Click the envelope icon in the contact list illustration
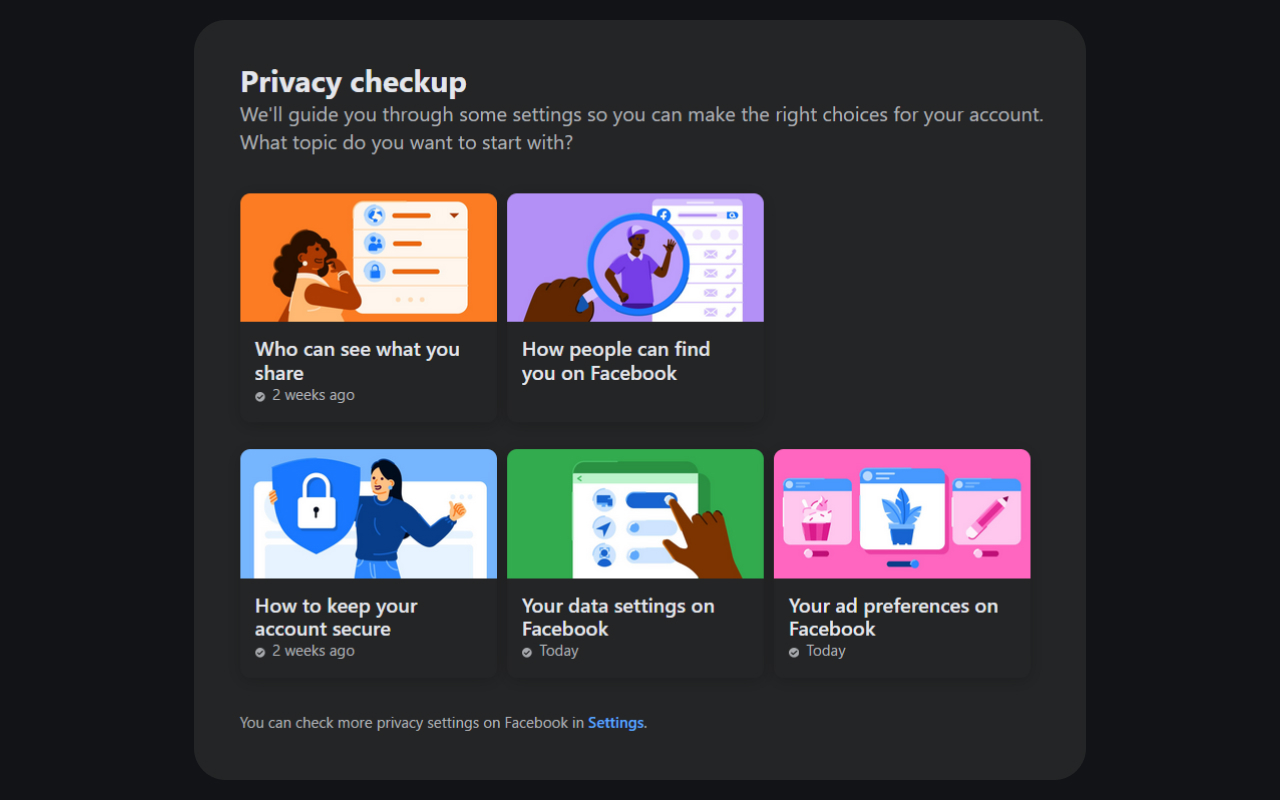 710,254
